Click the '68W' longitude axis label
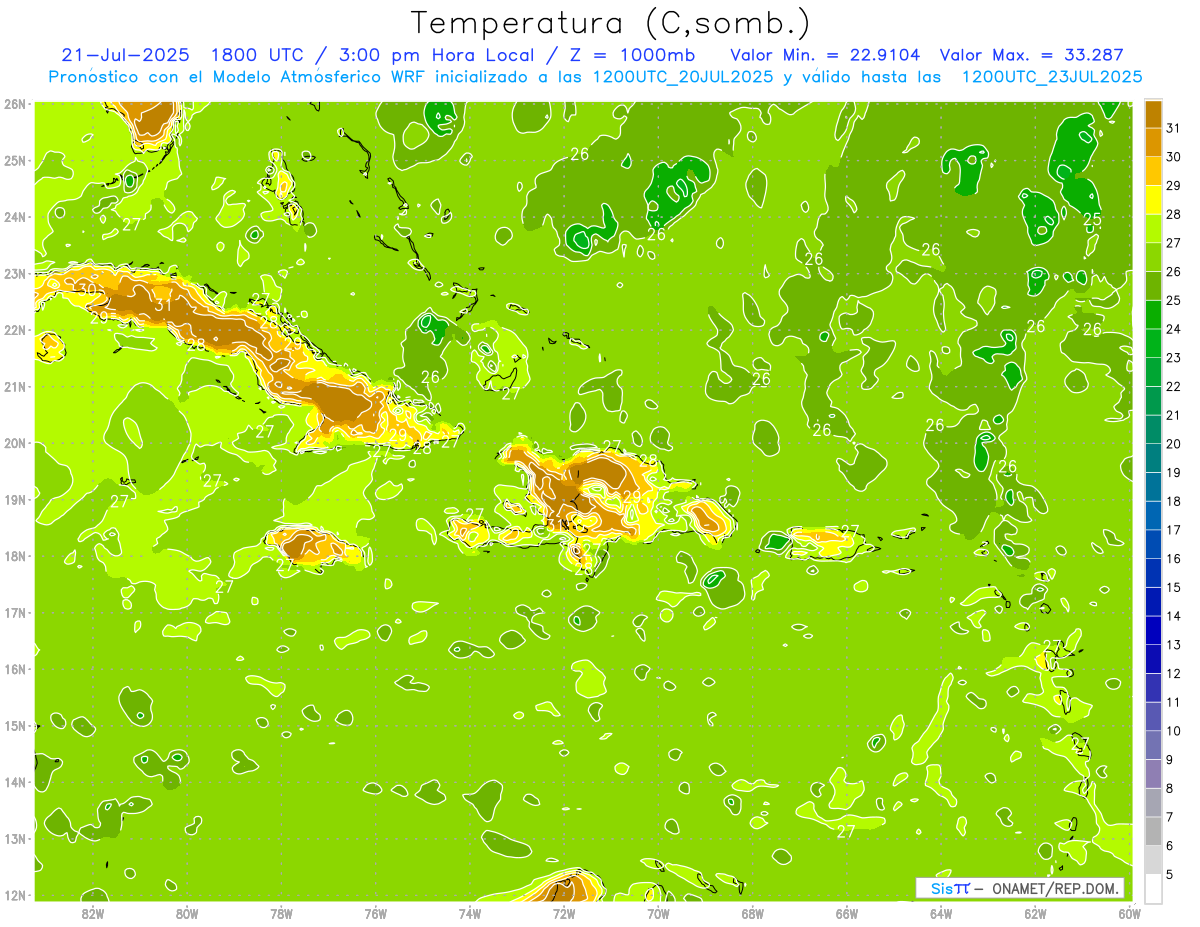 point(753,913)
